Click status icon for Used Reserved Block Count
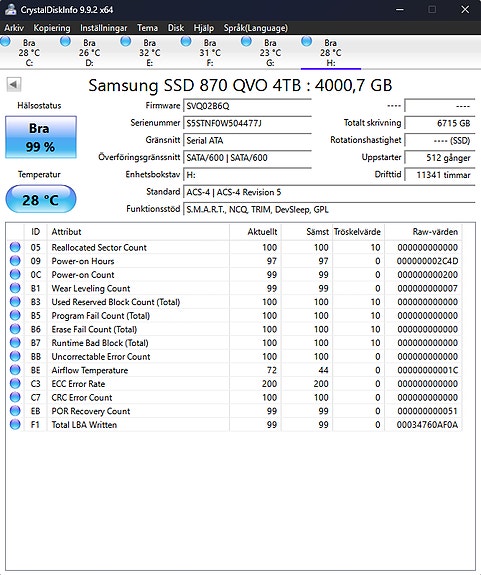The width and height of the screenshot is (481, 575). click(x=15, y=301)
